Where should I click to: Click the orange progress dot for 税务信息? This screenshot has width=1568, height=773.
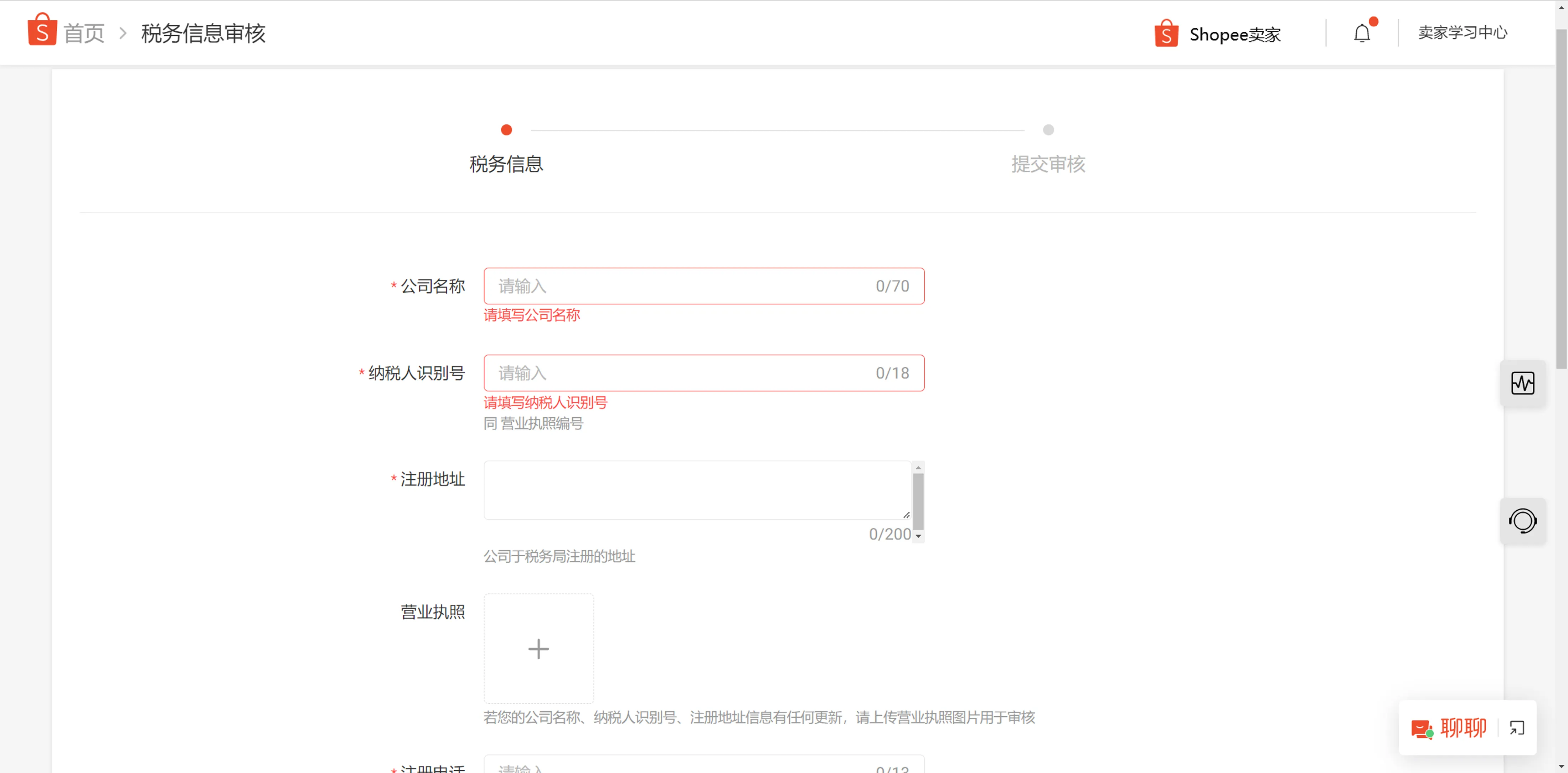coord(506,130)
